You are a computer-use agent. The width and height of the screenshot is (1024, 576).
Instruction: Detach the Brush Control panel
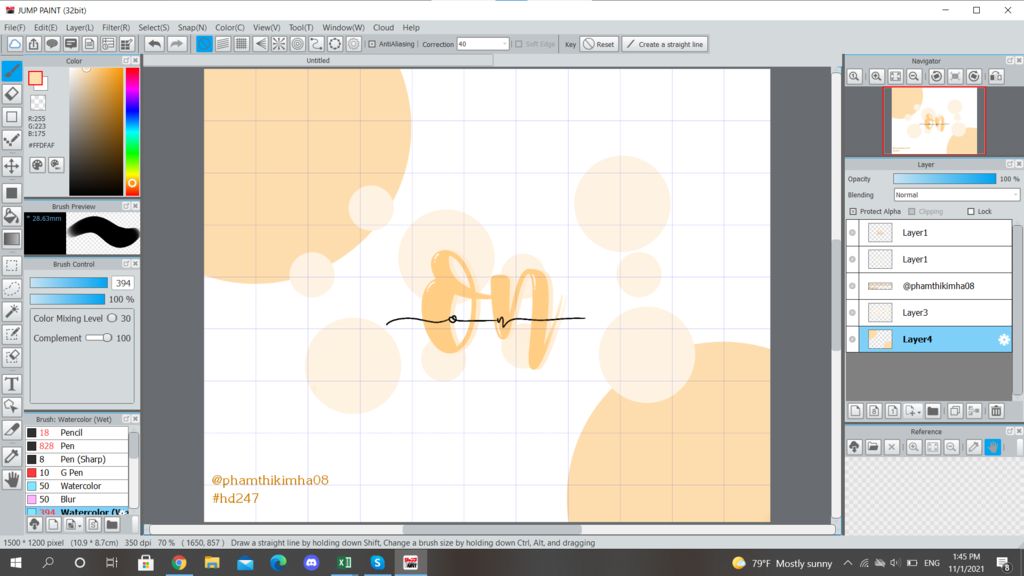coord(126,263)
